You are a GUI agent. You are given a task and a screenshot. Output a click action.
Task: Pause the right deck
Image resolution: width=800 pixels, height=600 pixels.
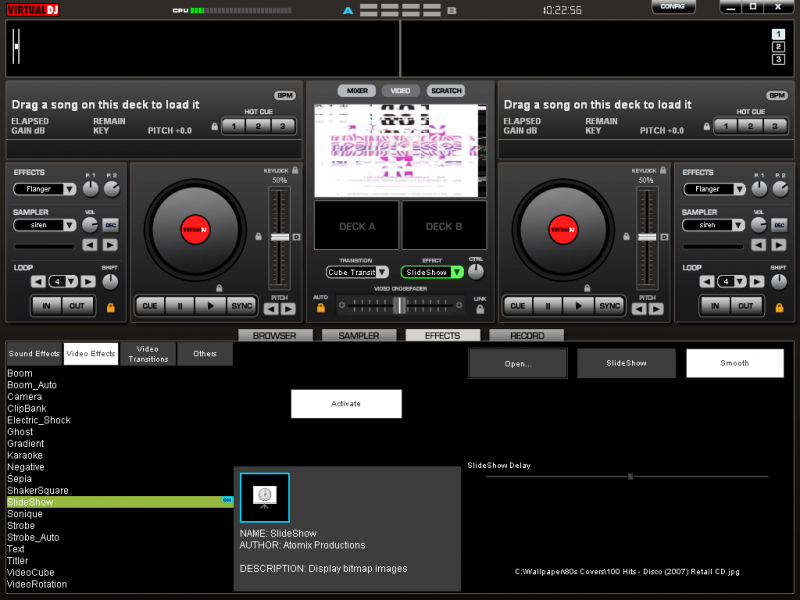click(548, 306)
